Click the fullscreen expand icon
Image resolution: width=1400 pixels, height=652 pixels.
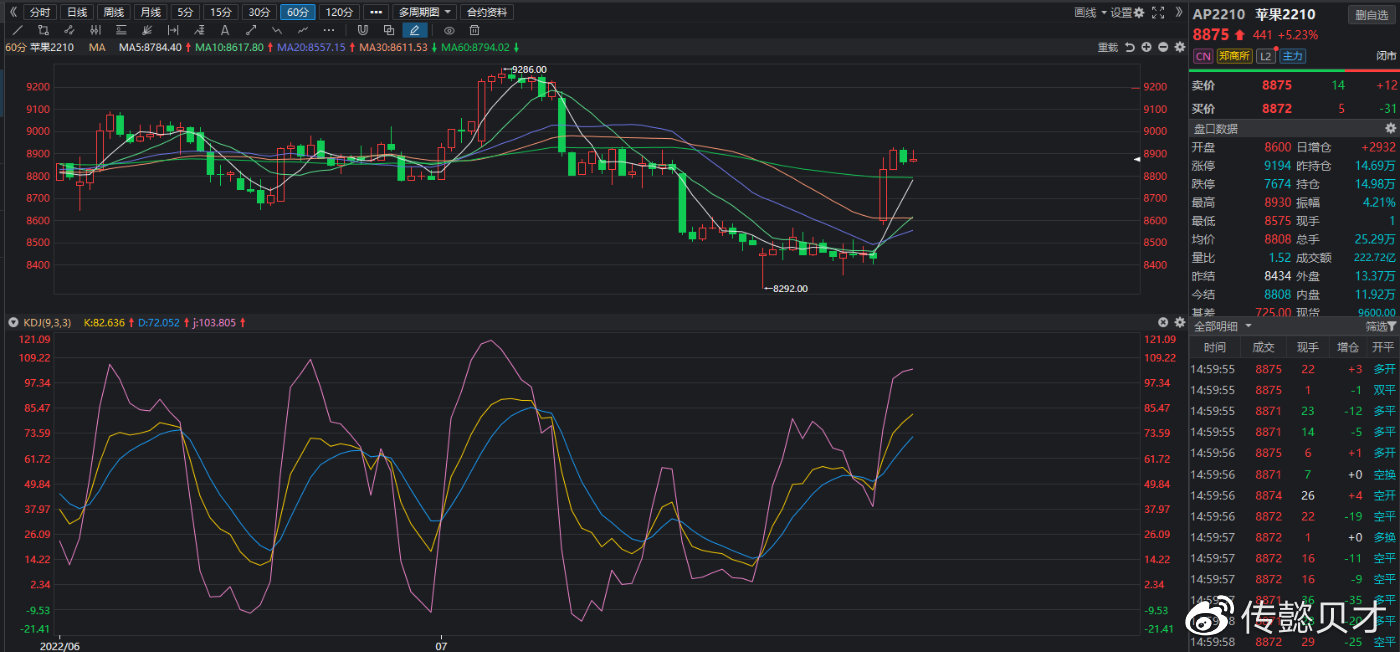(1158, 12)
